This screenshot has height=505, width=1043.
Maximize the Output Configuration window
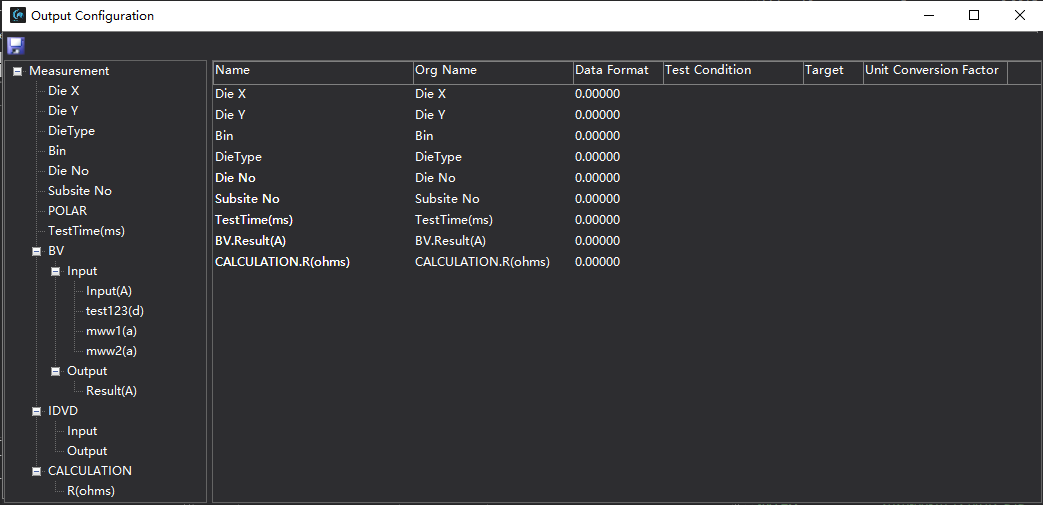click(974, 15)
